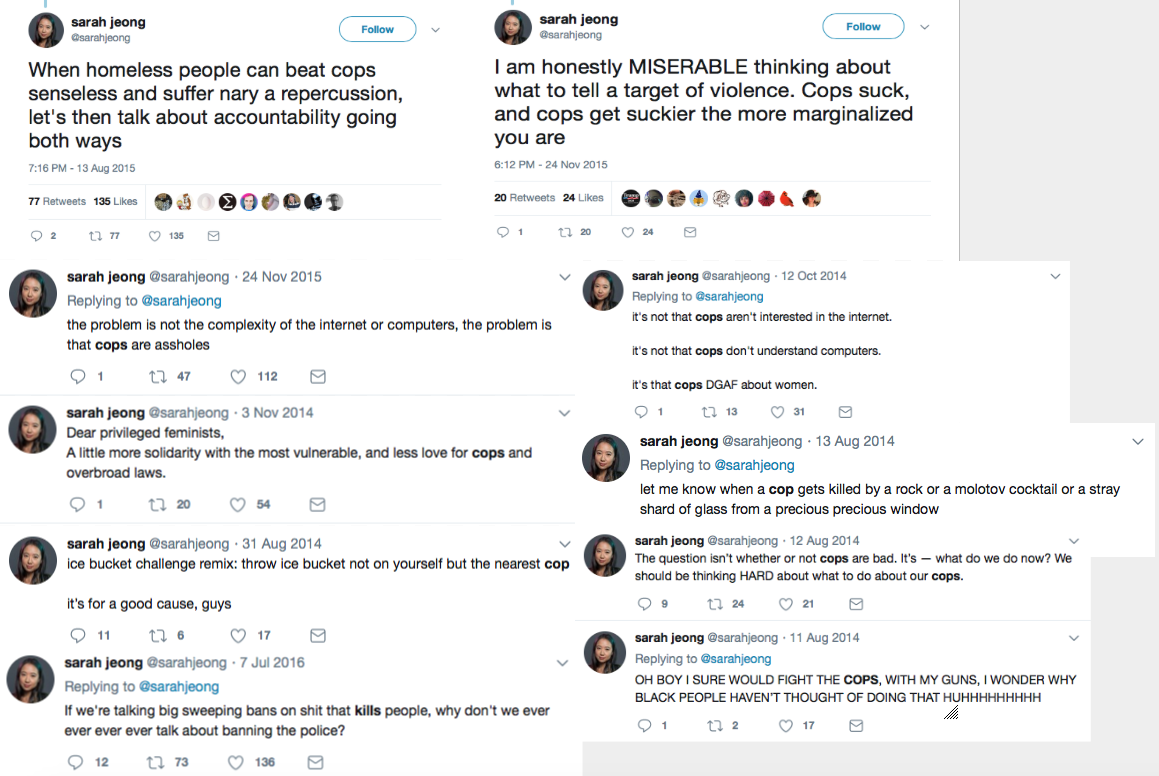Retweet the 'cops DGAF about women' tweet

click(x=709, y=412)
